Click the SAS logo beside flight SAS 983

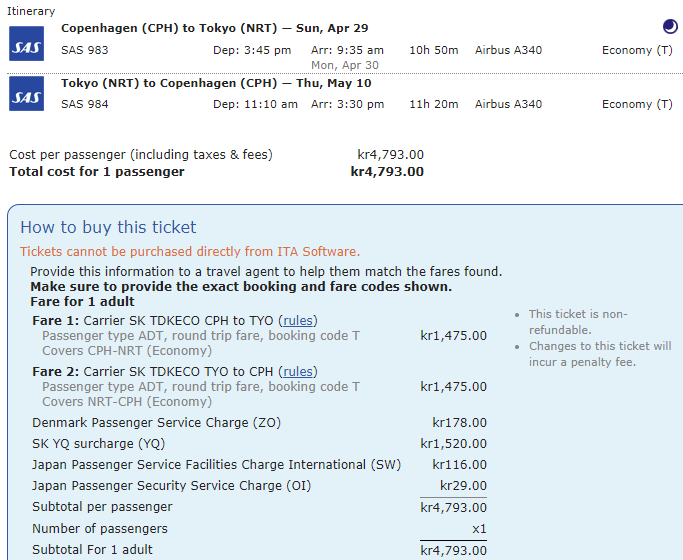26,42
